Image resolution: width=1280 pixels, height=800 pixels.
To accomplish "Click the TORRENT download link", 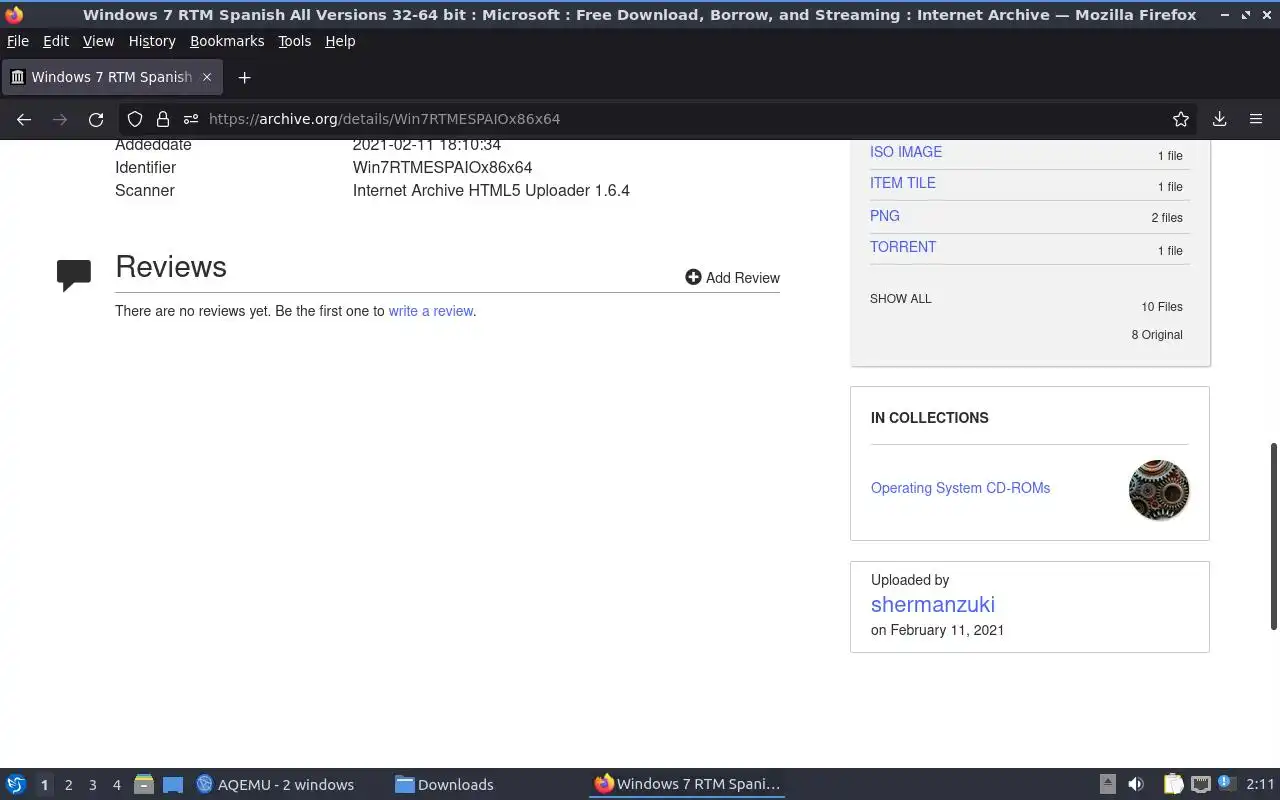I will click(x=903, y=247).
